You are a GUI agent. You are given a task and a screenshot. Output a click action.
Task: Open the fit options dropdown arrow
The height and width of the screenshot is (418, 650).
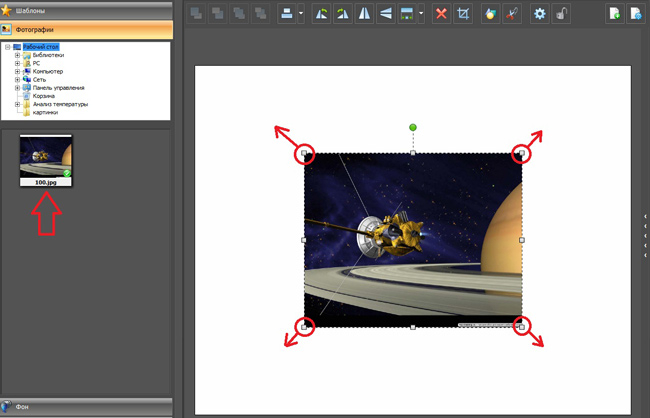(x=421, y=14)
